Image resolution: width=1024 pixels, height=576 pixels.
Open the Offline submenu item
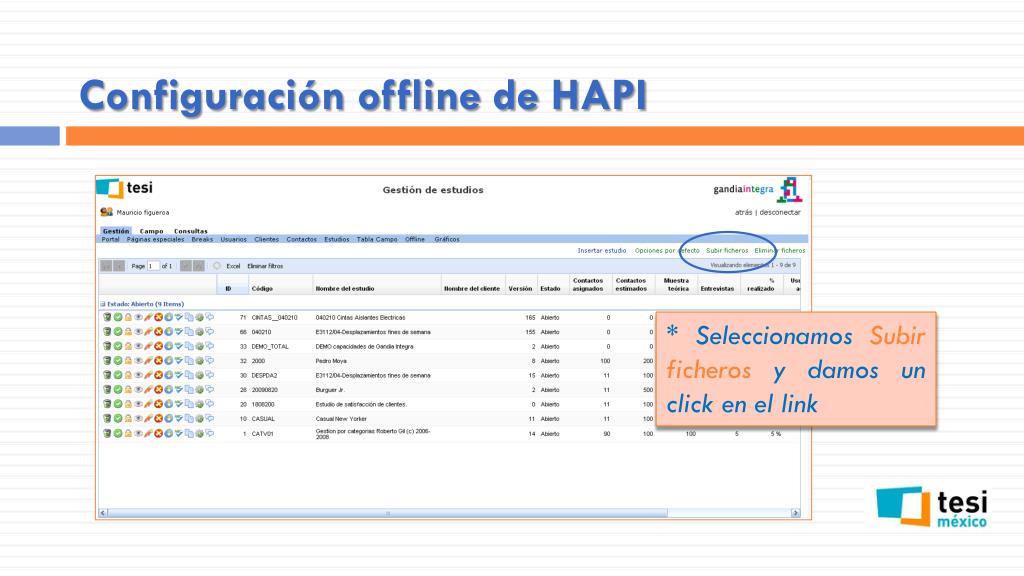(x=415, y=240)
